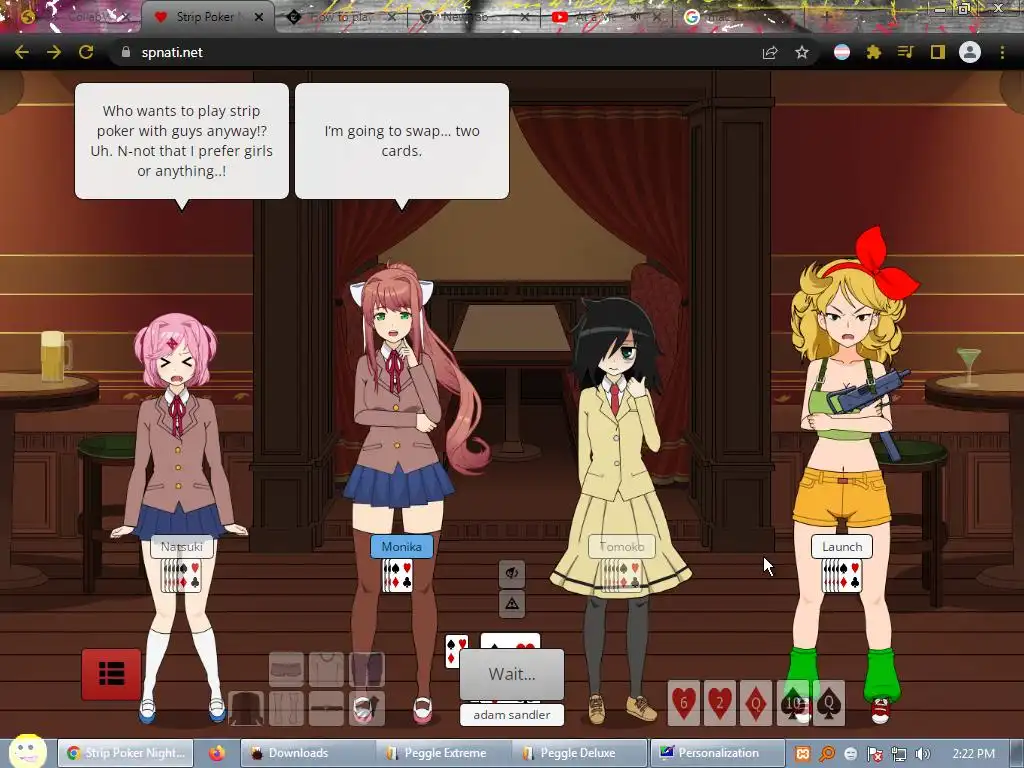Toggle the crossed-eye hide icon above the table
Image resolution: width=1024 pixels, height=768 pixels.
[x=512, y=573]
